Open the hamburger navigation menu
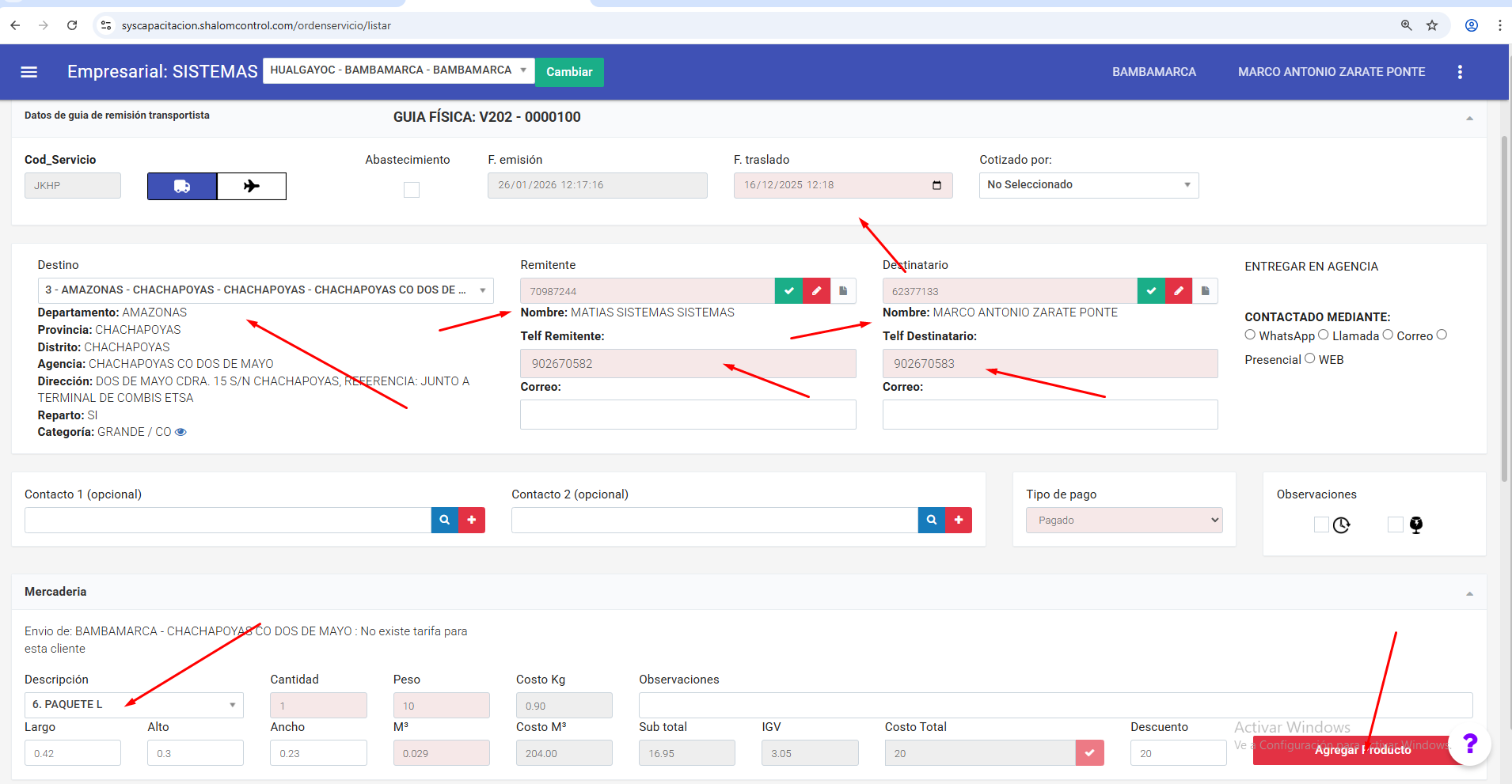The image size is (1512, 784). coord(29,72)
